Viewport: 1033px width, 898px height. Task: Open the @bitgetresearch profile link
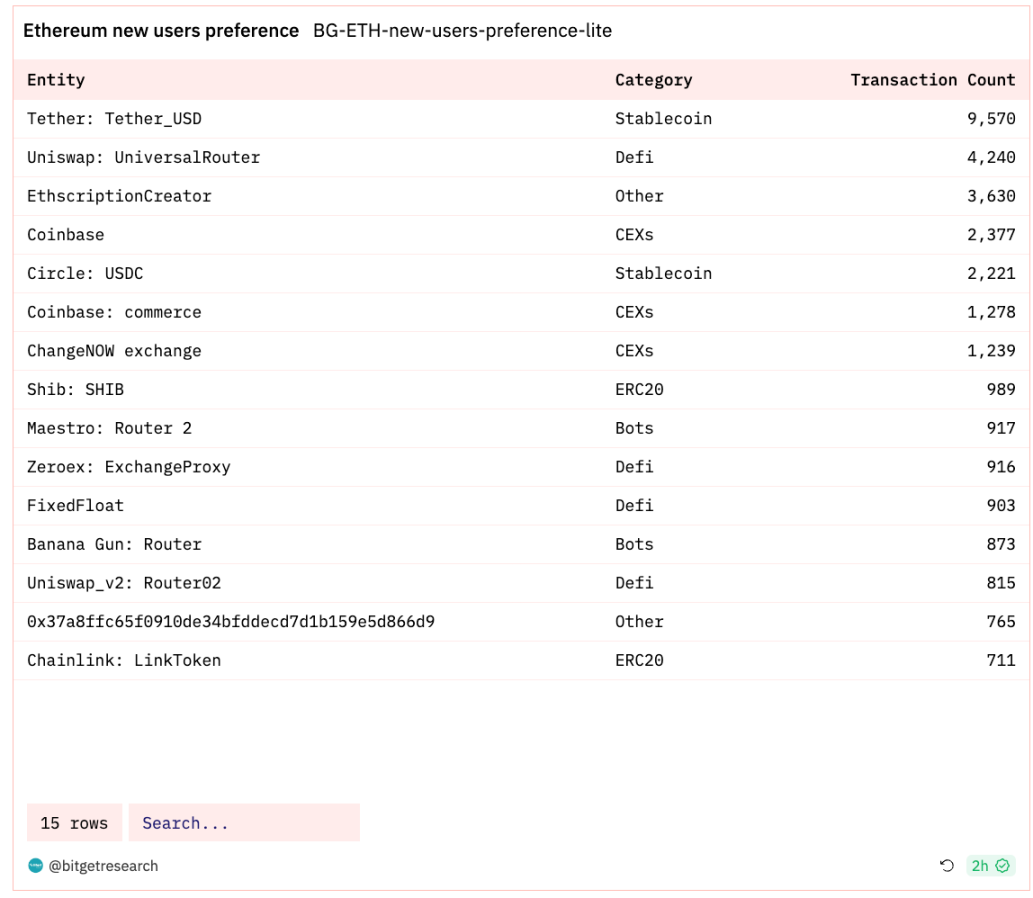pyautogui.click(x=103, y=866)
